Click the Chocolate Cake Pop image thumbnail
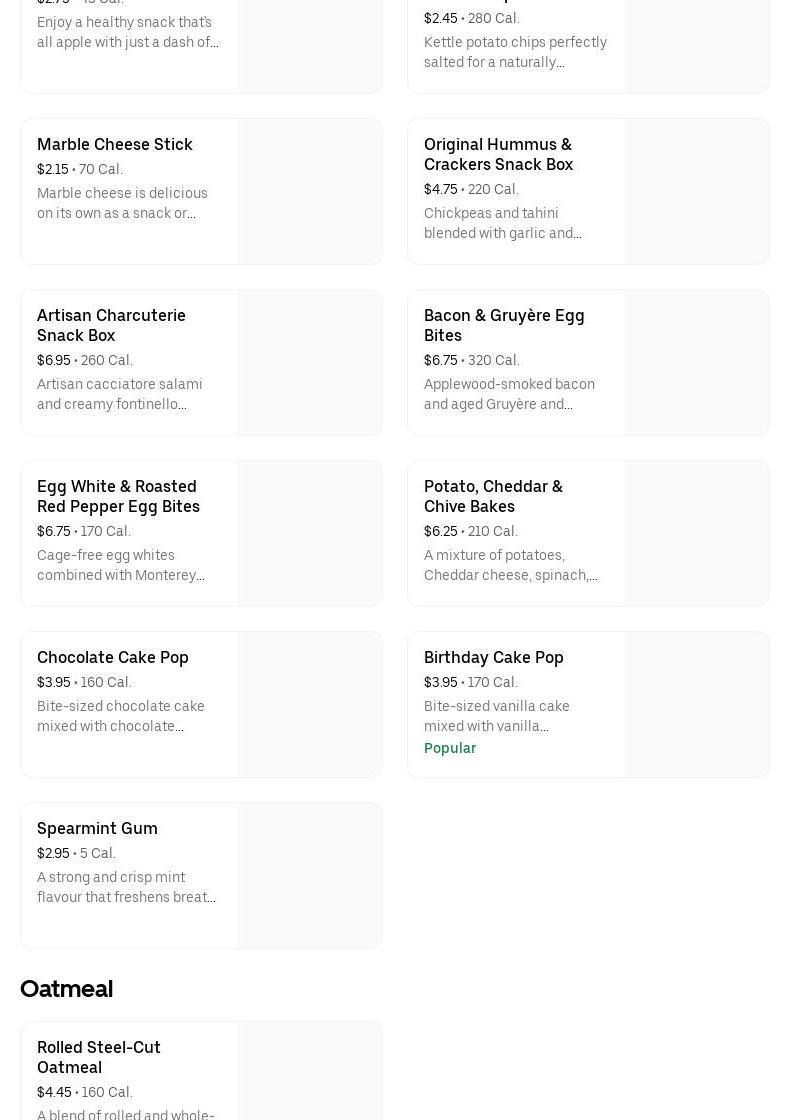 [310, 705]
